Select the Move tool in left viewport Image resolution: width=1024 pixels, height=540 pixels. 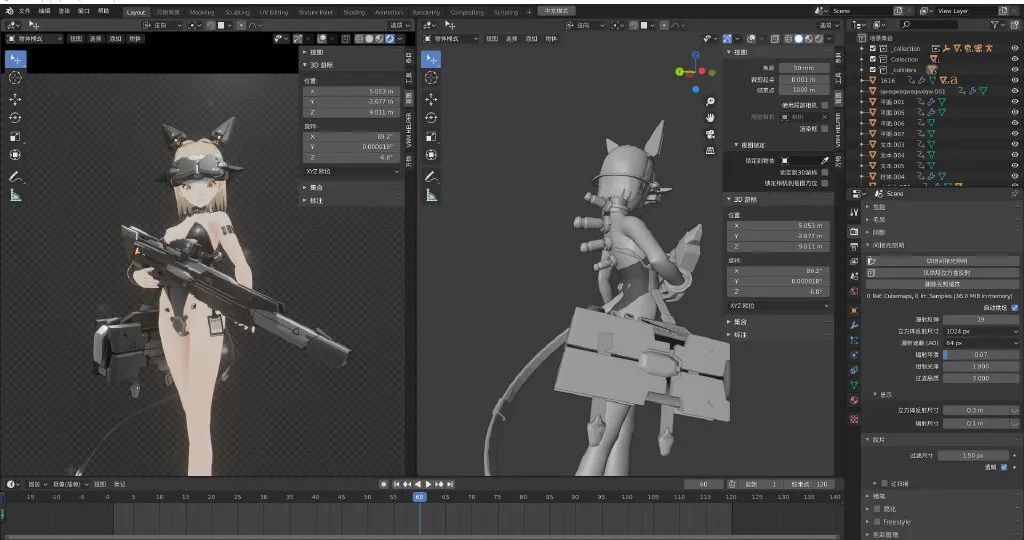tap(15, 99)
